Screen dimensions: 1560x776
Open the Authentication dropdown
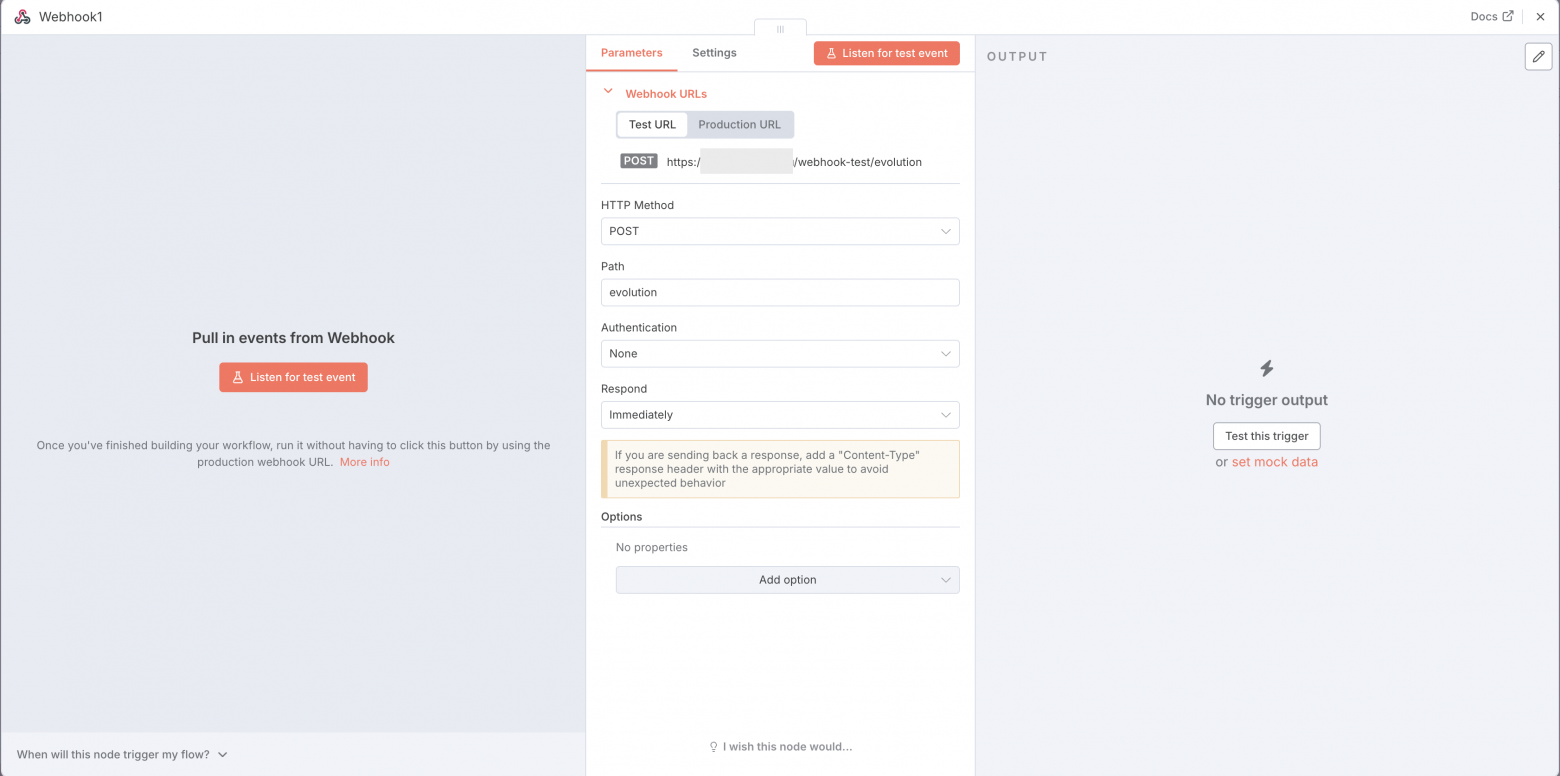tap(780, 354)
